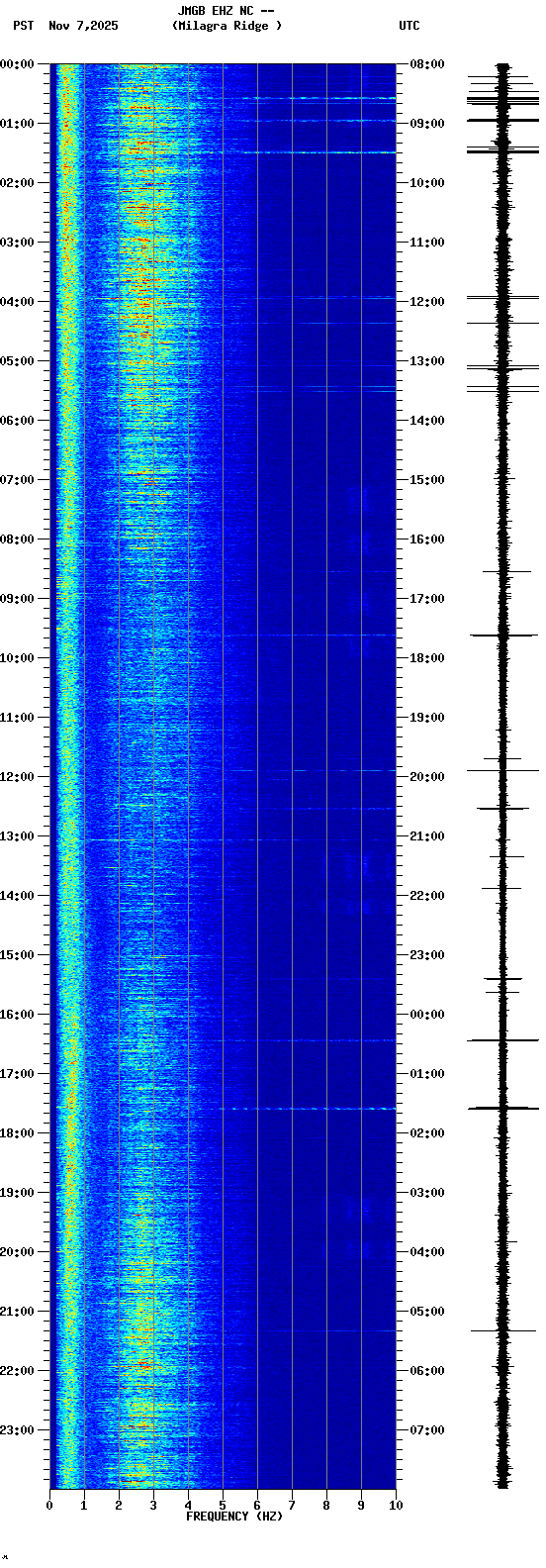Click the "UTC" timezone header label
Viewport: 546px width, 1568px height.
point(409,26)
